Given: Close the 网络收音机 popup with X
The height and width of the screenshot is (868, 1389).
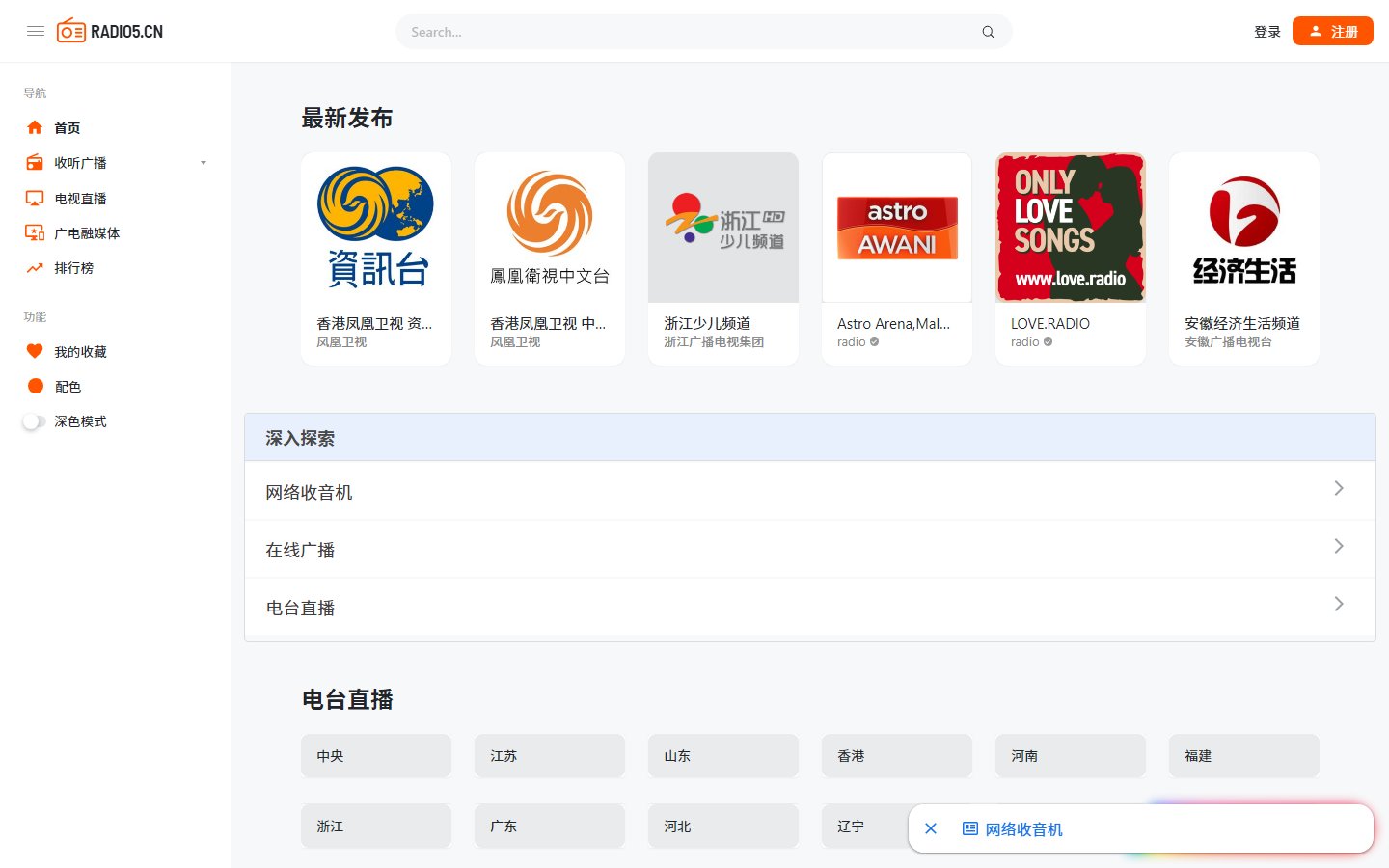Looking at the screenshot, I should [x=931, y=828].
